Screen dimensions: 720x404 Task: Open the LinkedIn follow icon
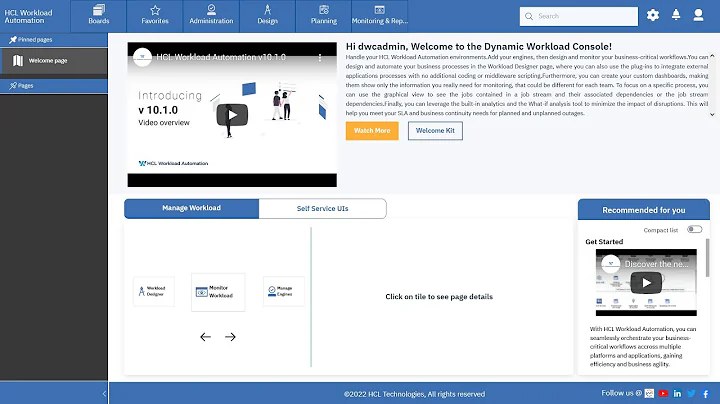[677, 393]
